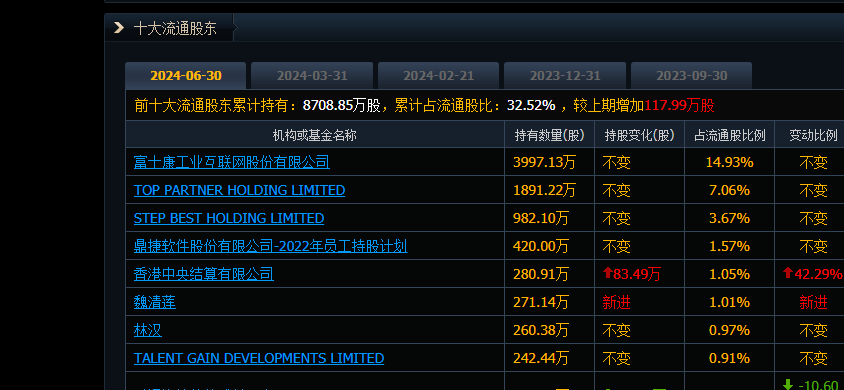Open 富士康工业互联网股份有限公司 link

tap(231, 162)
